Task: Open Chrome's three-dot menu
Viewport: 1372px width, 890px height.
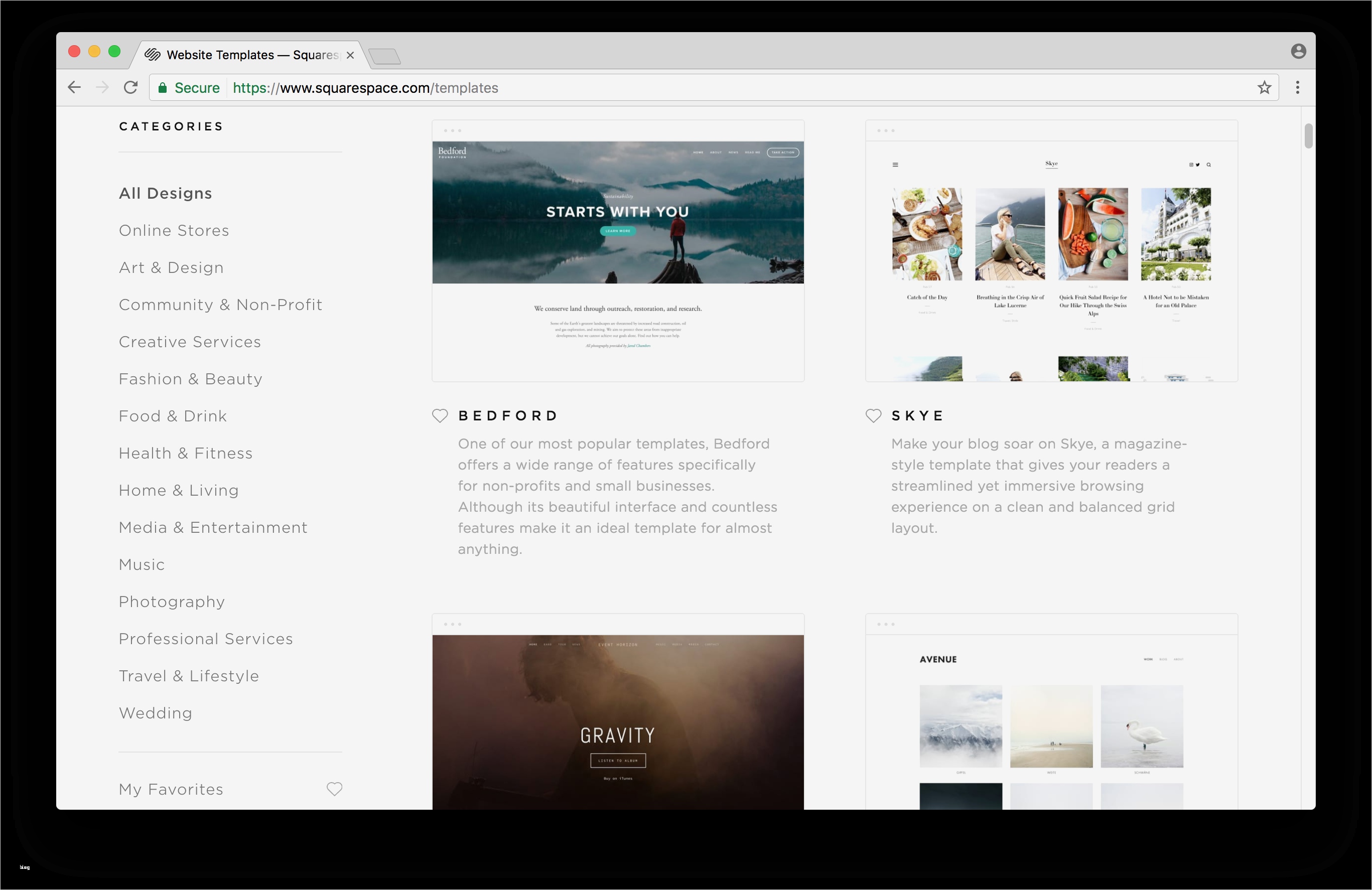Action: point(1297,88)
